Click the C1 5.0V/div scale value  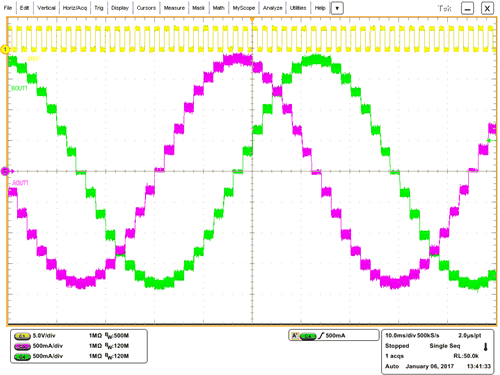click(44, 336)
